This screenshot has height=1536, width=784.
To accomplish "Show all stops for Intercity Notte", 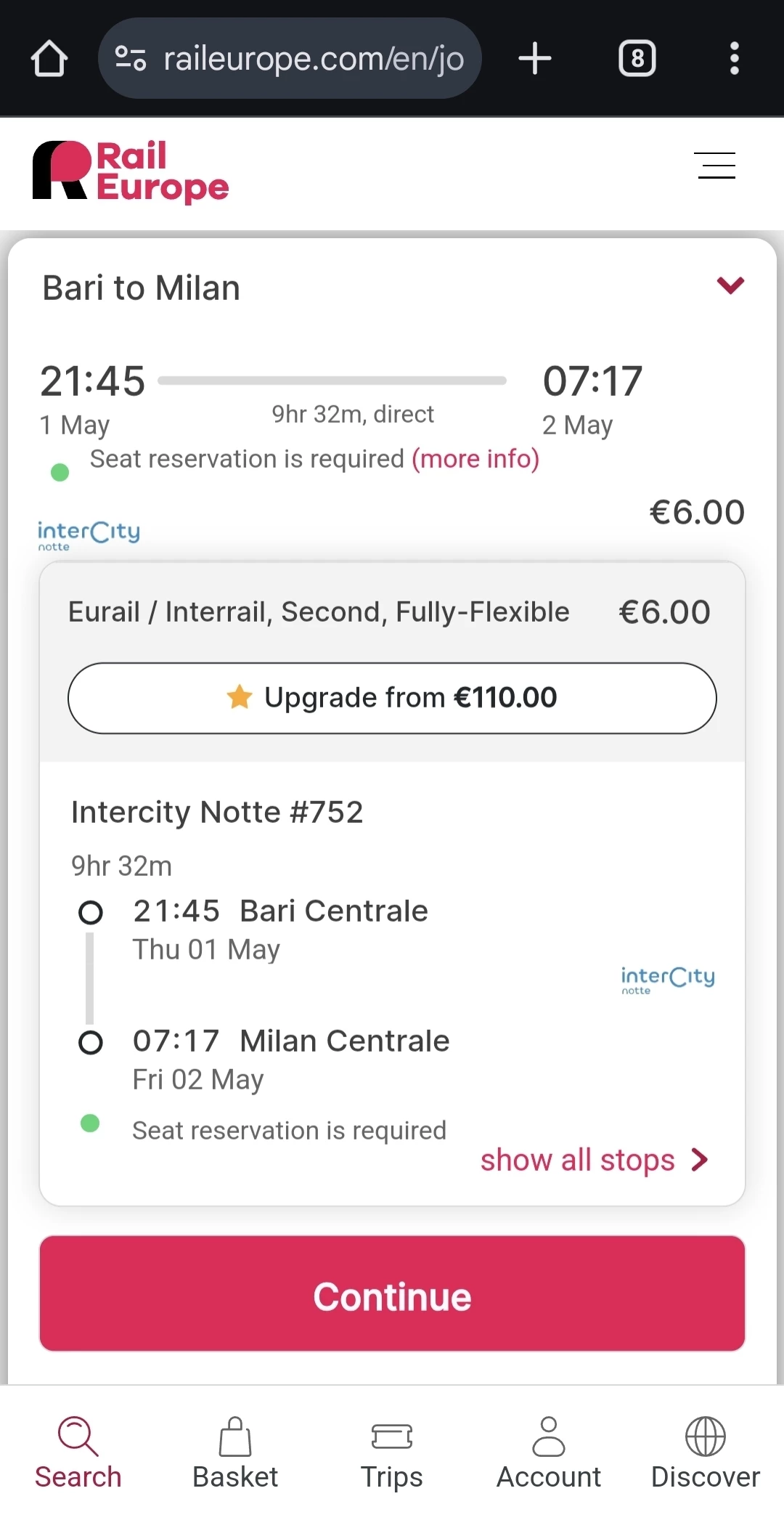I will [594, 1160].
